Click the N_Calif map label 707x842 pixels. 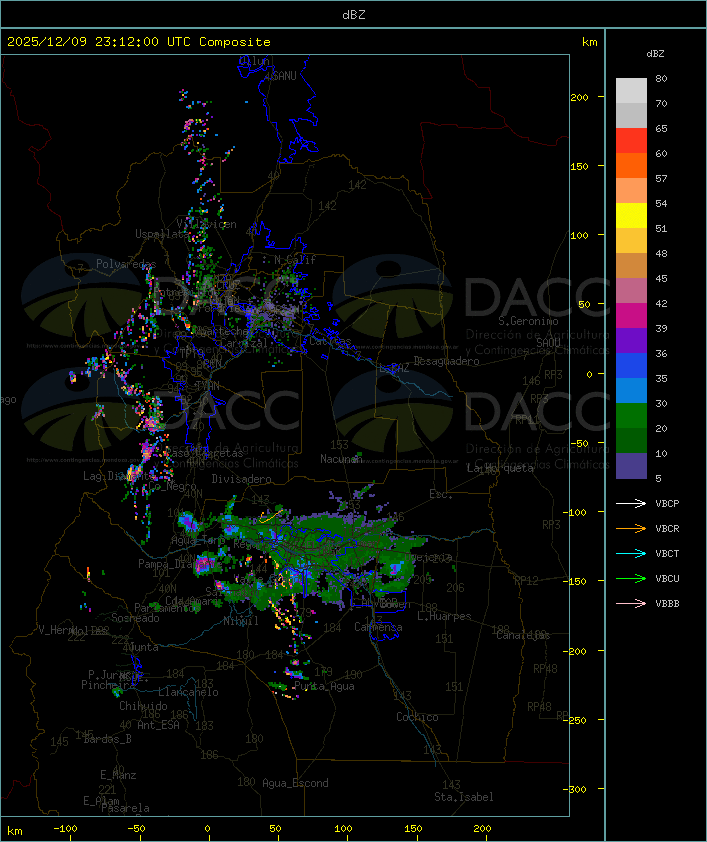(x=295, y=260)
